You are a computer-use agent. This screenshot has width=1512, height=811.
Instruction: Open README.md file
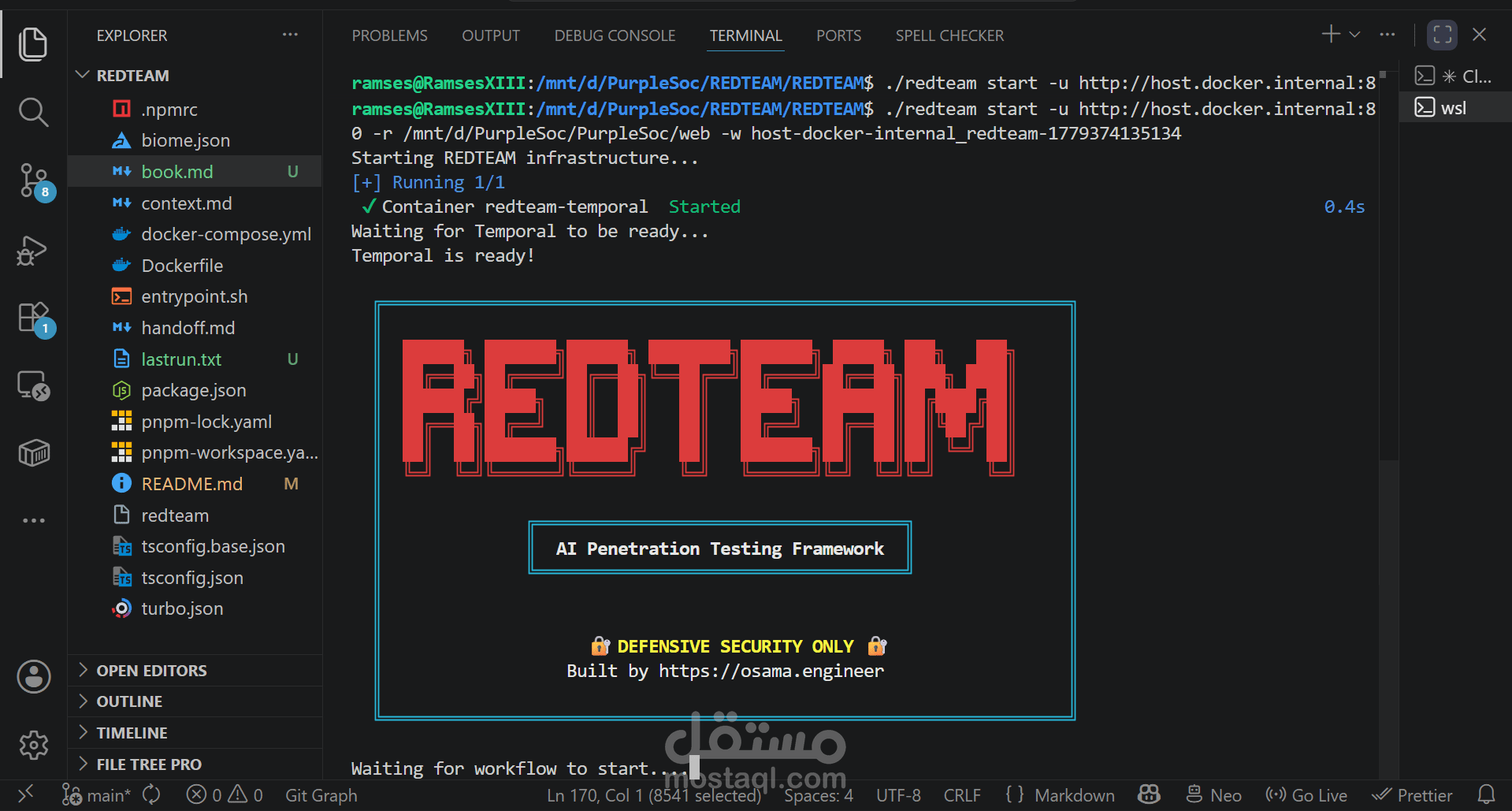point(195,484)
